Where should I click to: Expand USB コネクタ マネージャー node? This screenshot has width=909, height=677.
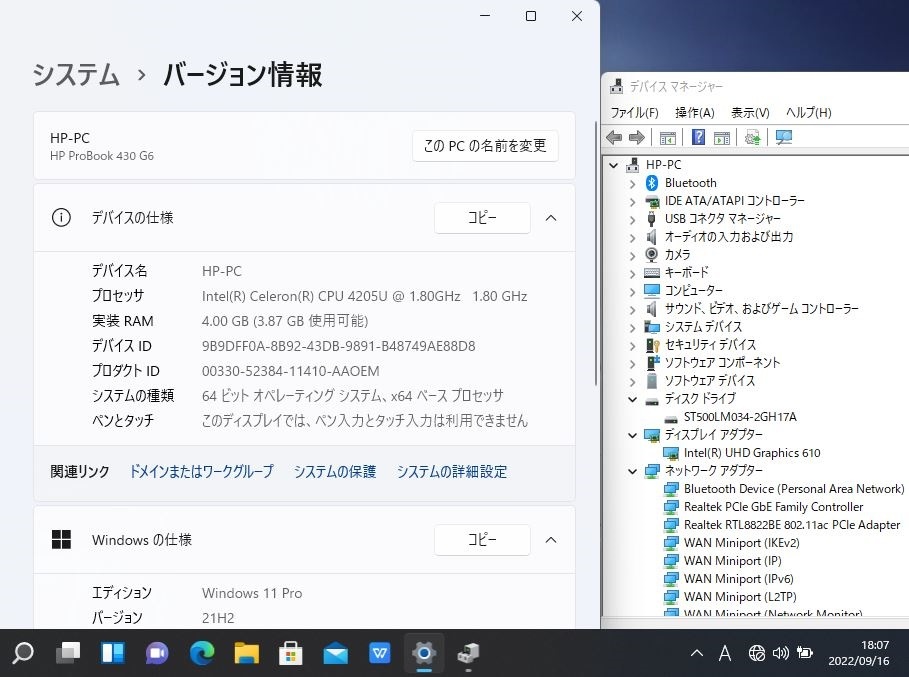(x=632, y=219)
